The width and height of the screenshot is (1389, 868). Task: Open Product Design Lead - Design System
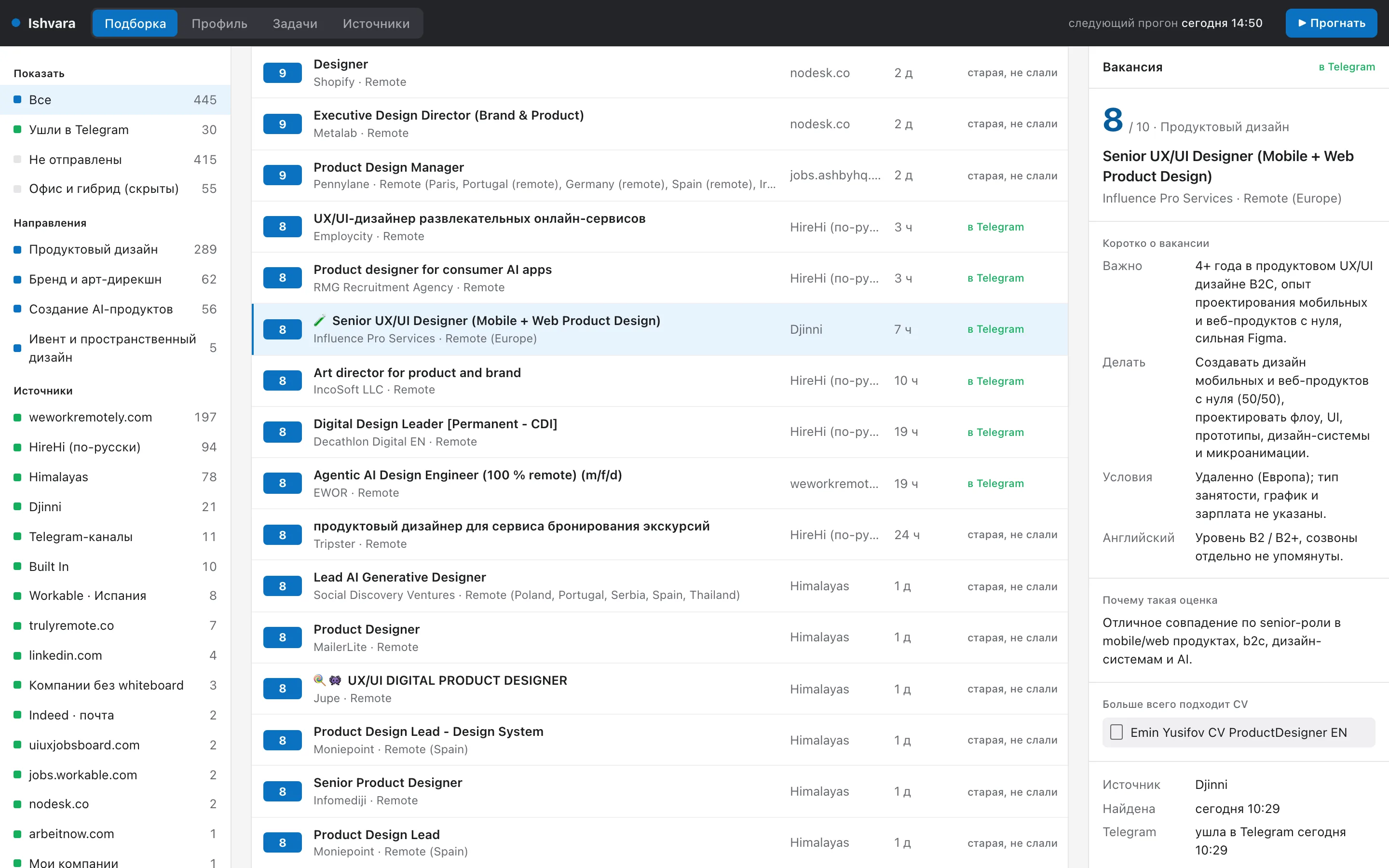659,740
